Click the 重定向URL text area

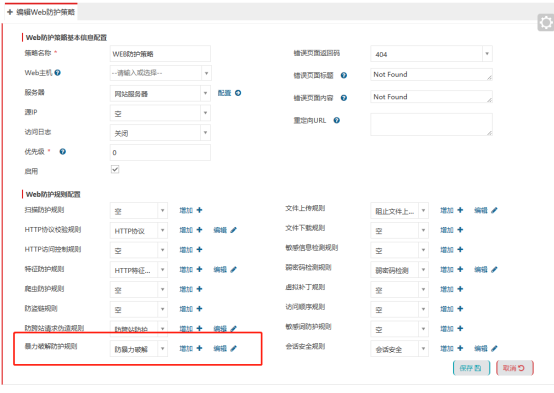[x=431, y=124]
